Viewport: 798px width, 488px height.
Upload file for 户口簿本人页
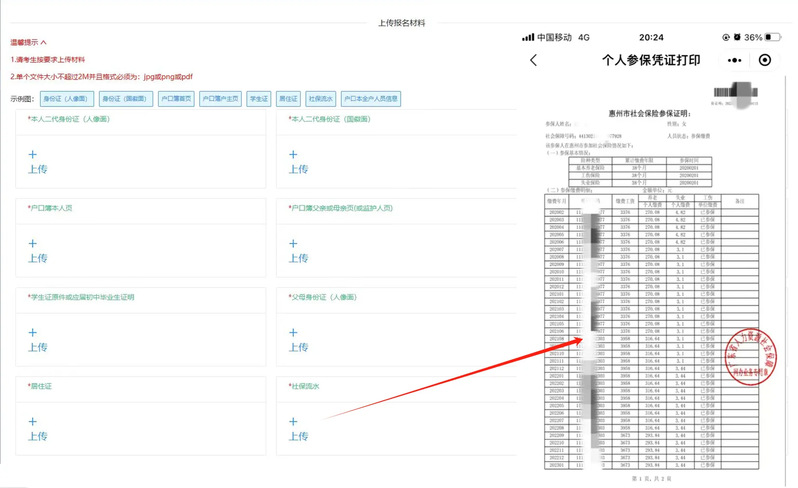(x=33, y=243)
